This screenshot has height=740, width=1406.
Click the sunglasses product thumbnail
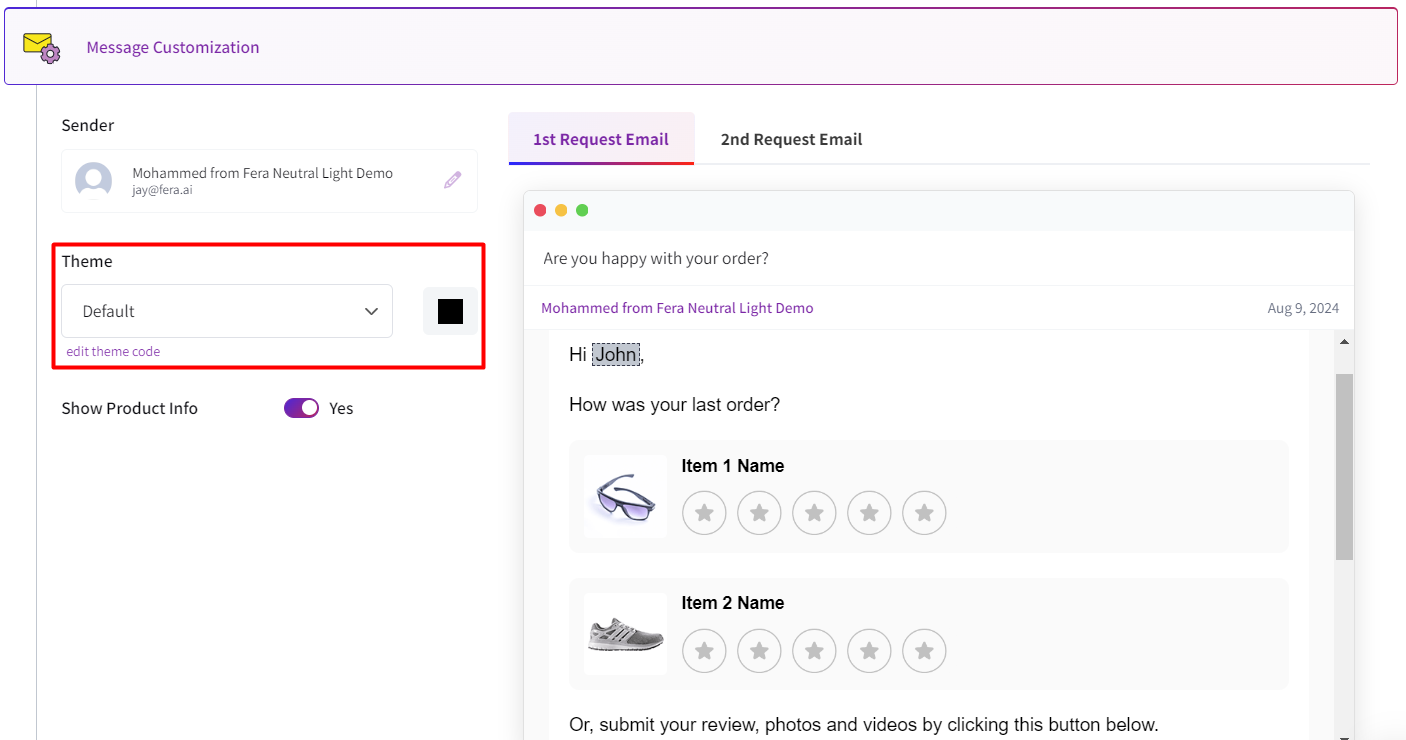625,497
